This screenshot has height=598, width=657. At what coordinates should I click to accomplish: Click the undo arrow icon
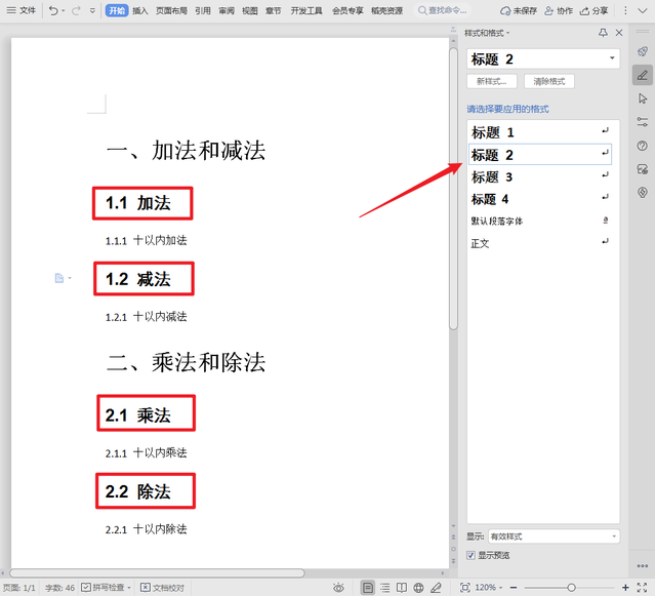point(53,10)
